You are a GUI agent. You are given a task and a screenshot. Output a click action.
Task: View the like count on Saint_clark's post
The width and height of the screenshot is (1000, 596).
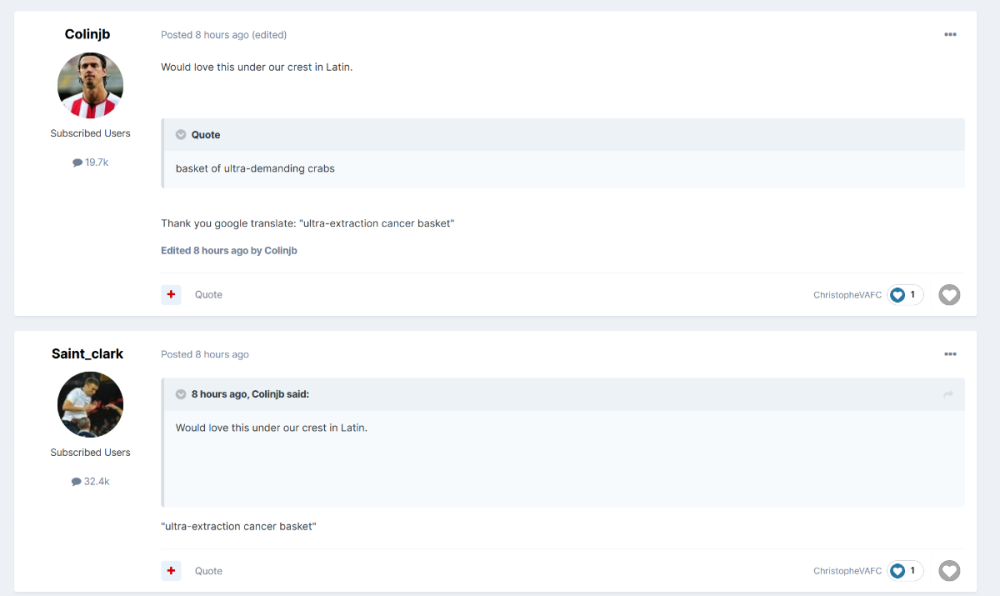tap(905, 571)
